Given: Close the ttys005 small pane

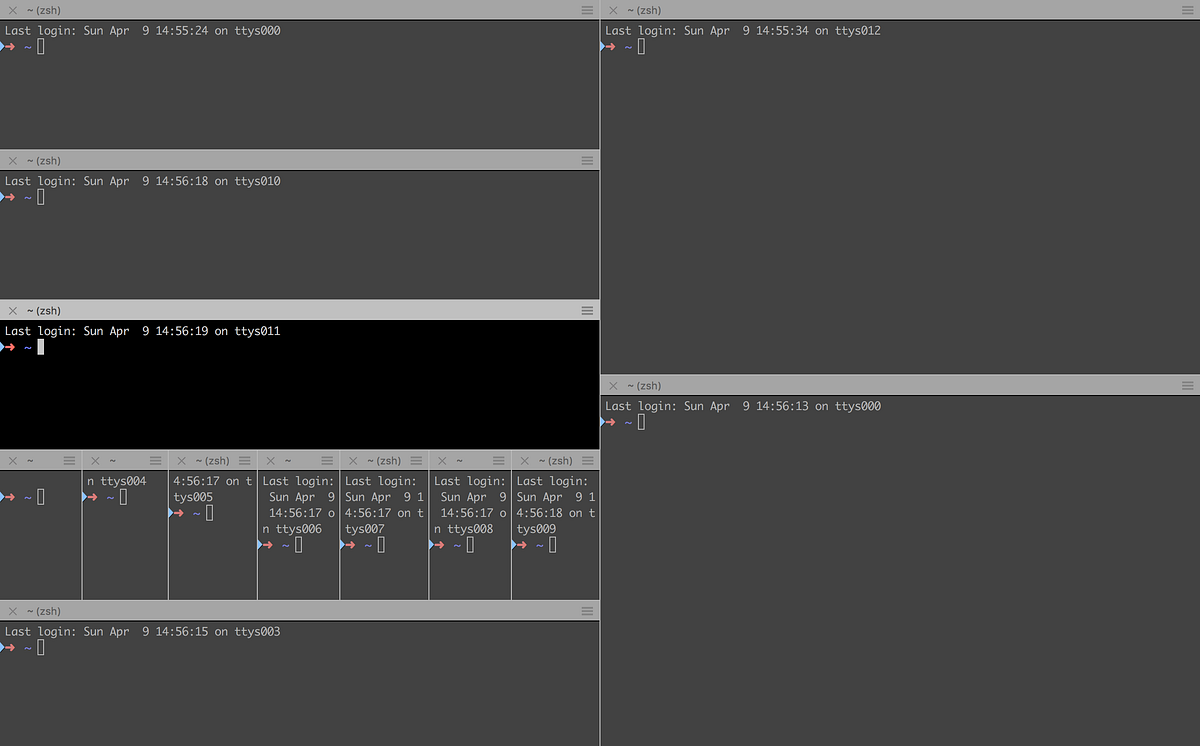Looking at the screenshot, I should click(183, 460).
